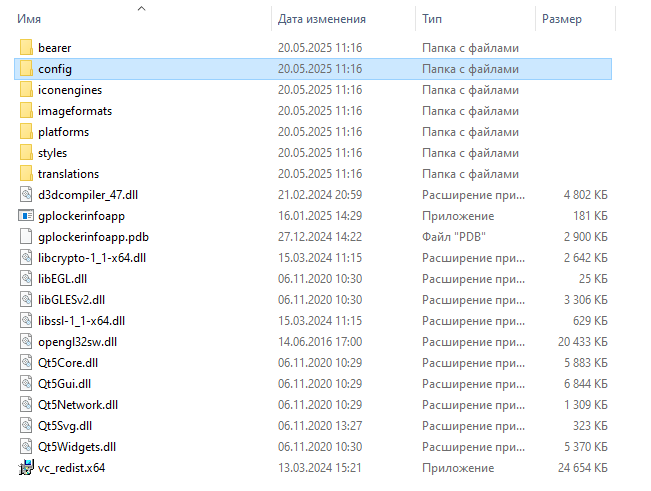Toggle the sort arrow above Имя
Image resolution: width=651 pixels, height=491 pixels.
pos(142,8)
